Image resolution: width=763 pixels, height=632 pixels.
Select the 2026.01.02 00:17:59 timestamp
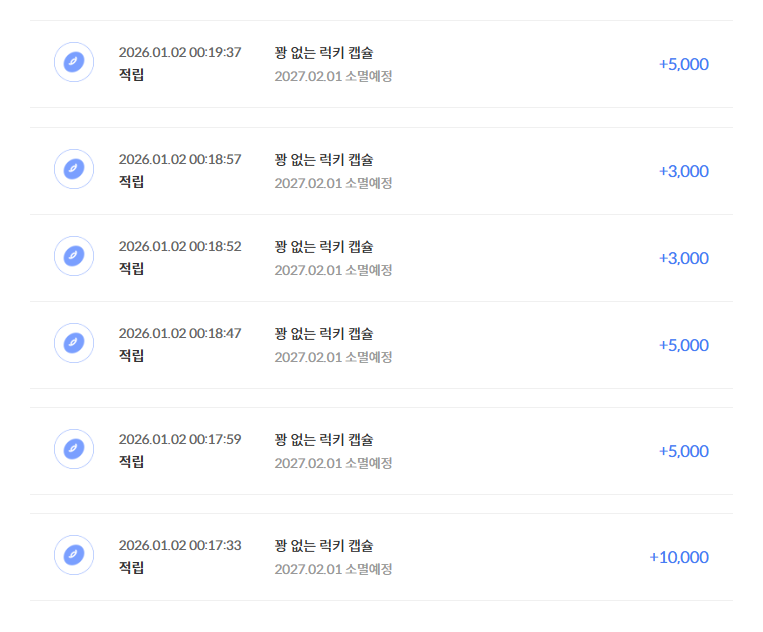[x=180, y=439]
